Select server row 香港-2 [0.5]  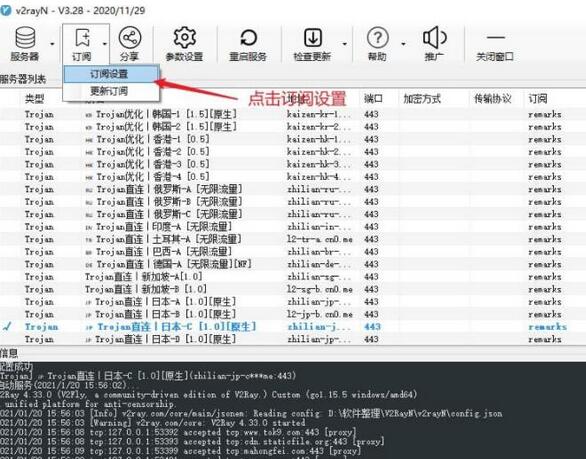pos(293,152)
